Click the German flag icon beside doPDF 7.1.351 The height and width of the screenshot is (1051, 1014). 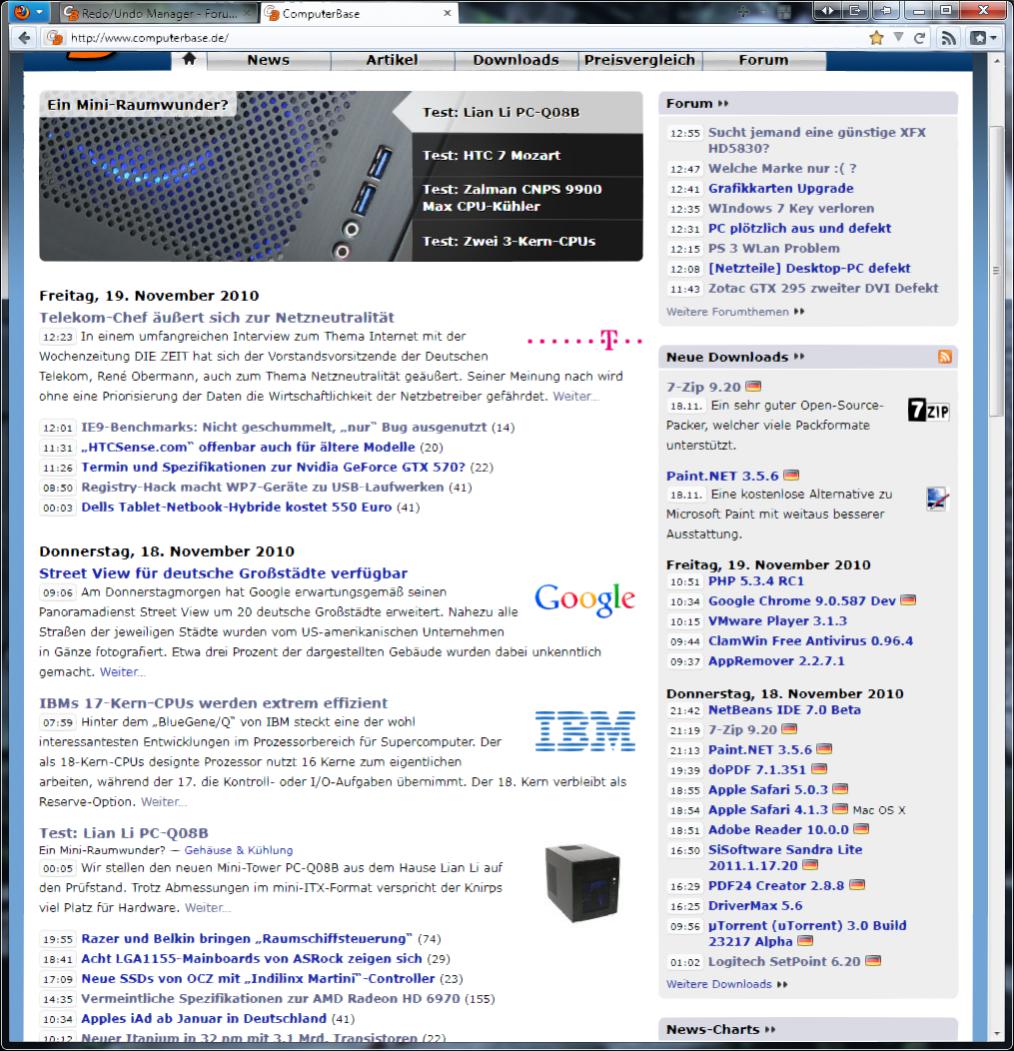point(819,768)
